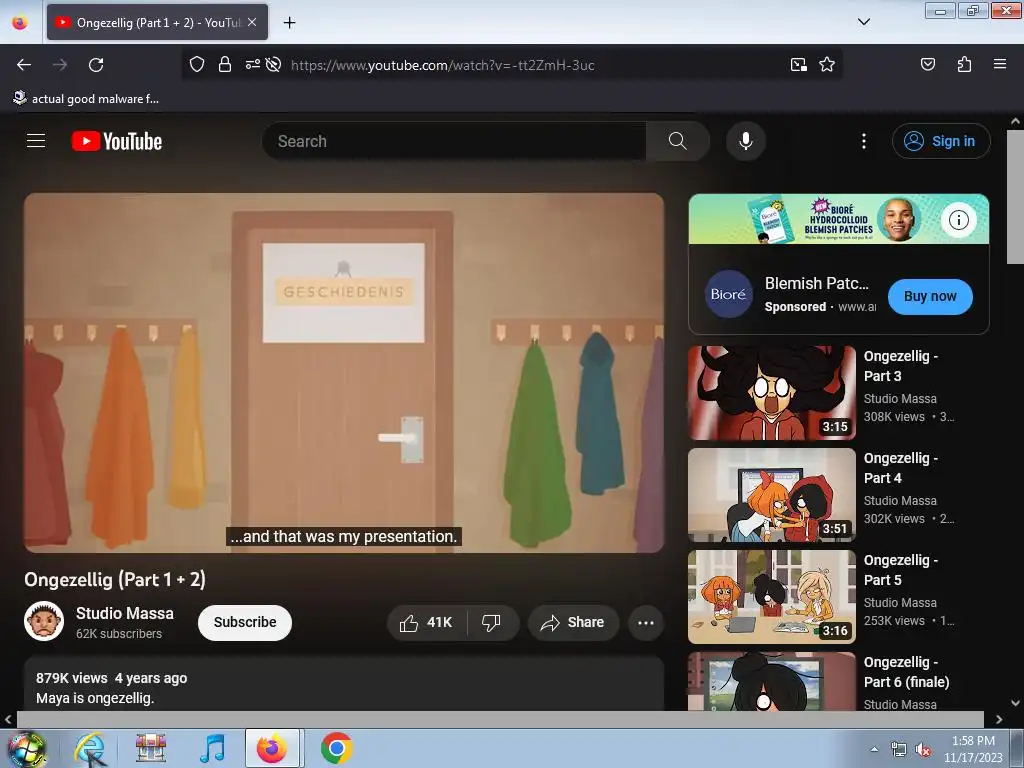Subscribe to Studio Massa
Screen dimensions: 1024x768
click(x=245, y=622)
